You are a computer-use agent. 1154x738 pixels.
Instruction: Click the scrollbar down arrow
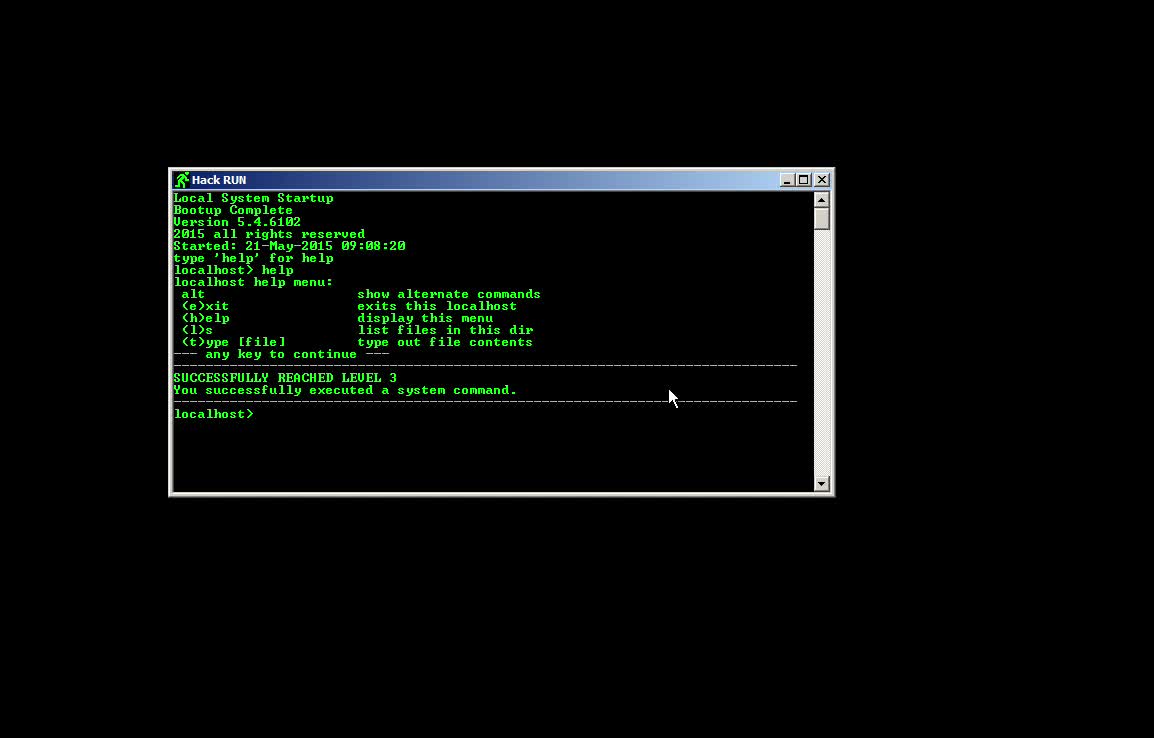(822, 484)
